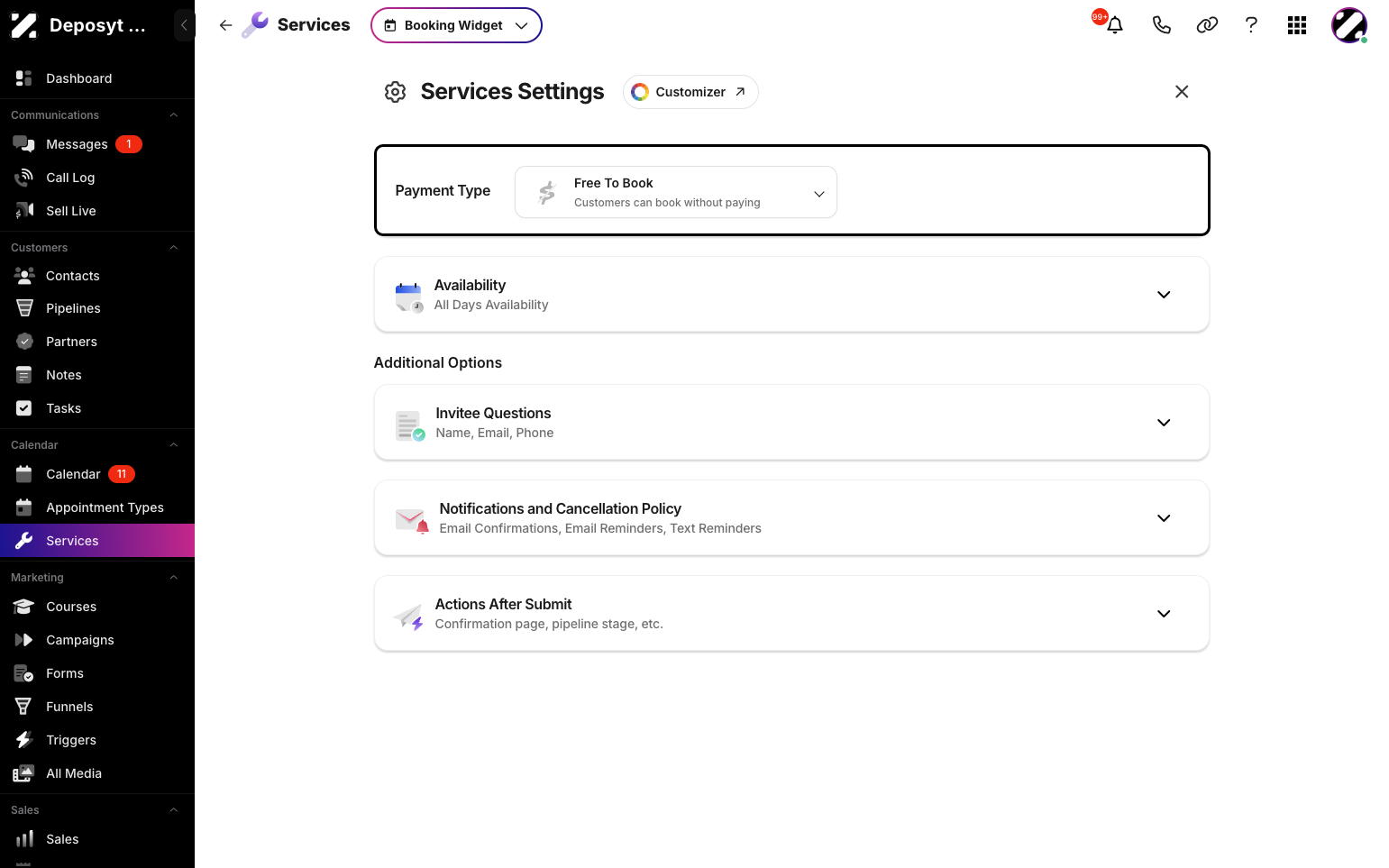
Task: Open the Payment Type Free To Book dropdown
Action: pos(676,192)
